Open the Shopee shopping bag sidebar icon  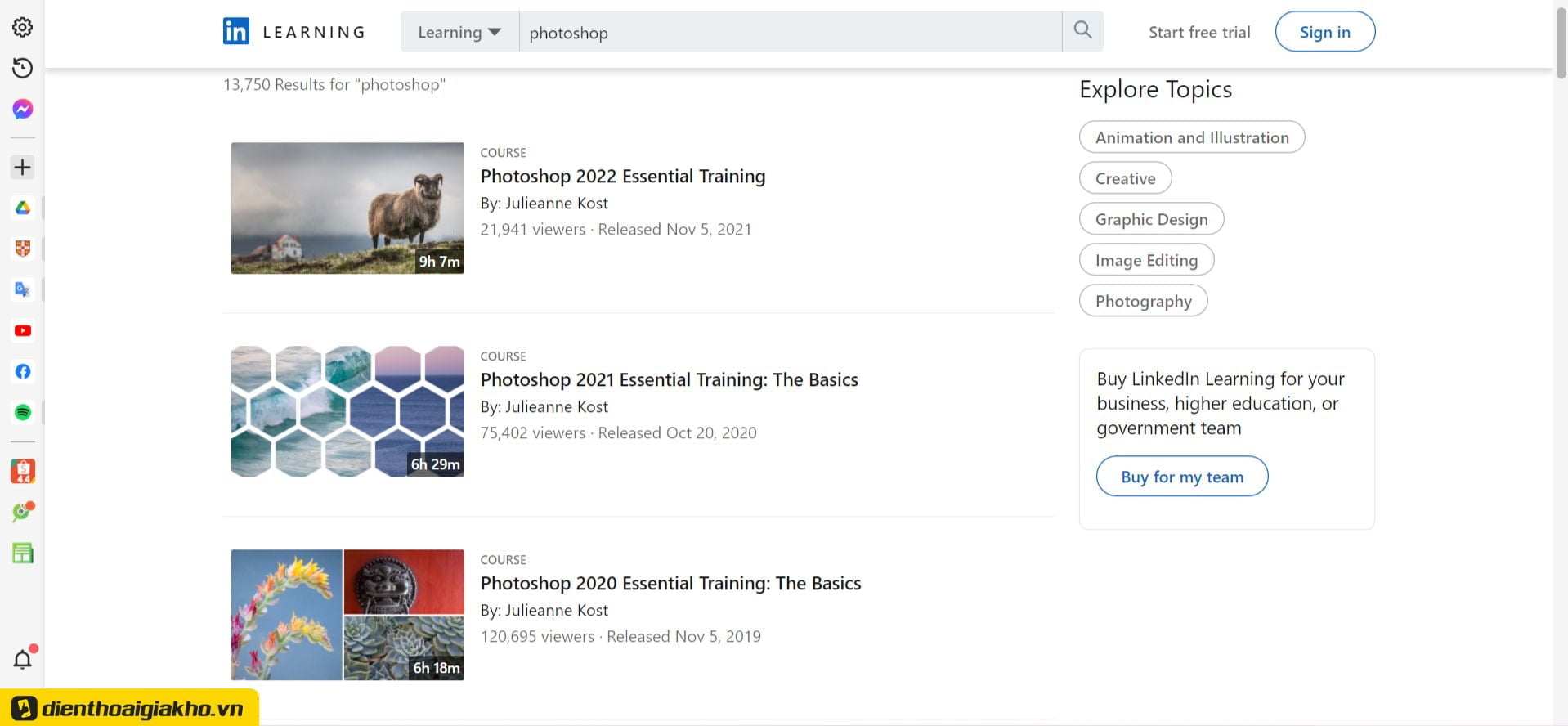pyautogui.click(x=23, y=471)
